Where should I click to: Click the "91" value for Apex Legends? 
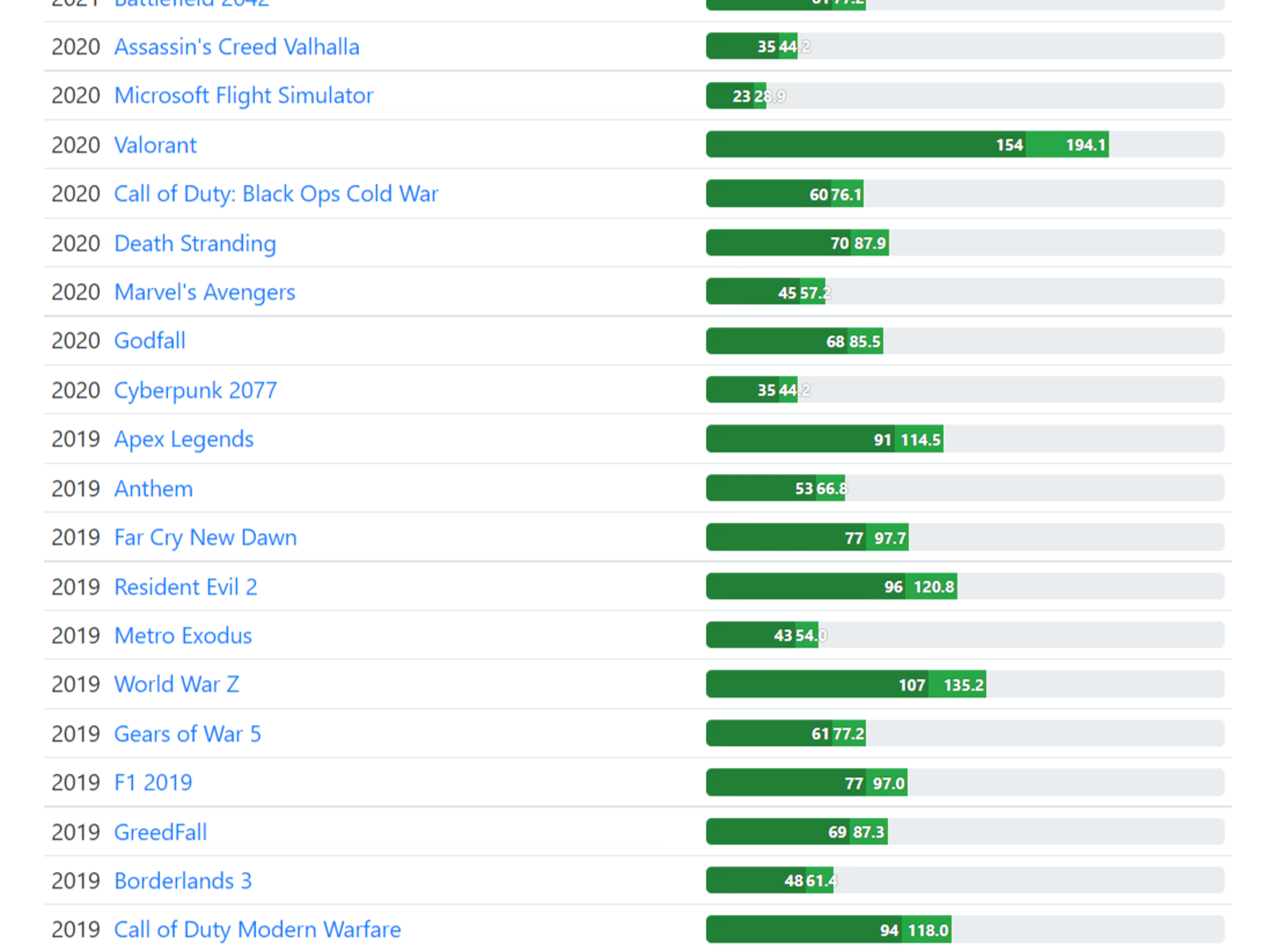tap(882, 439)
